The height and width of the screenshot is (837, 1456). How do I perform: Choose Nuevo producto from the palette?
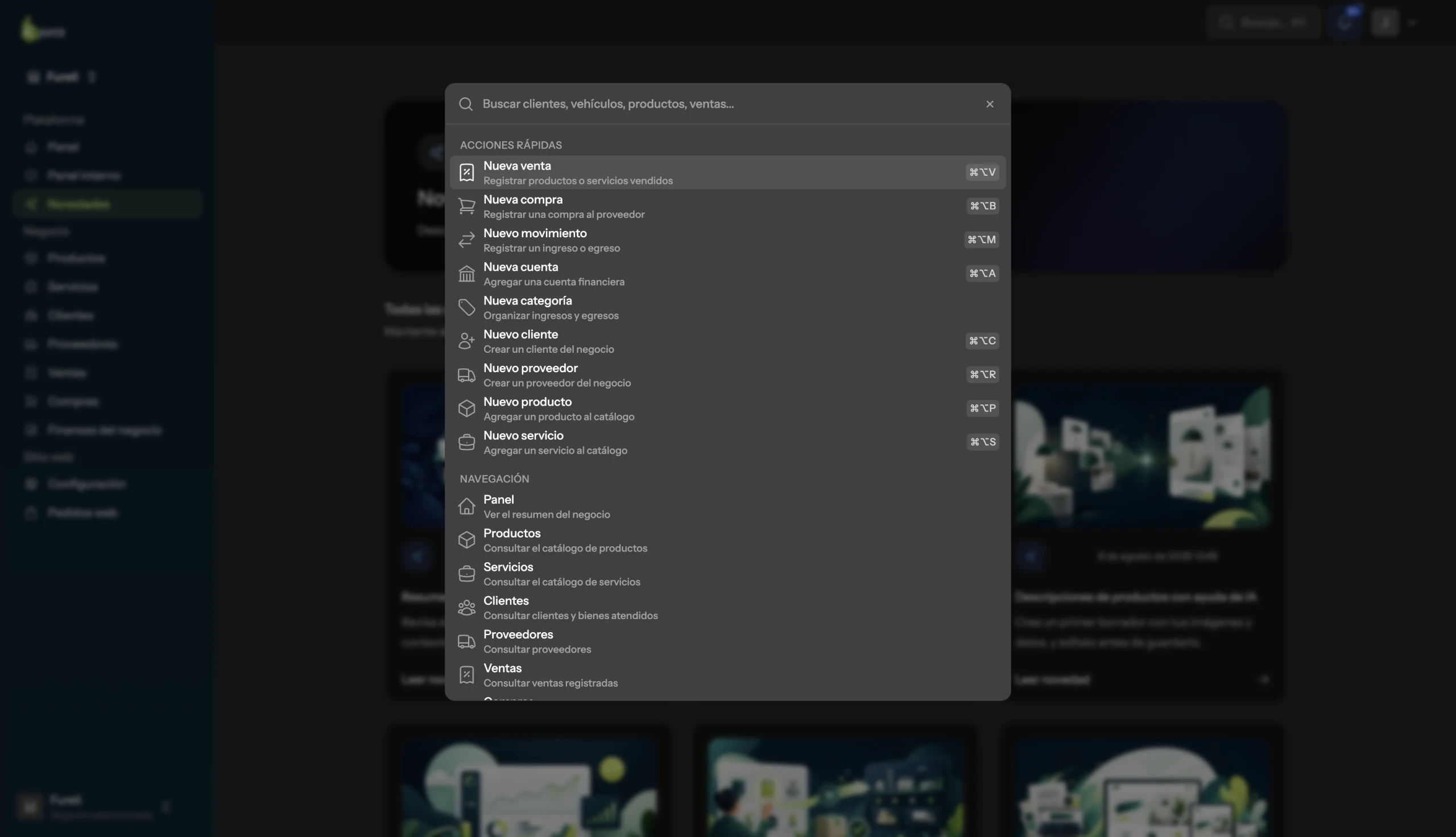point(727,409)
